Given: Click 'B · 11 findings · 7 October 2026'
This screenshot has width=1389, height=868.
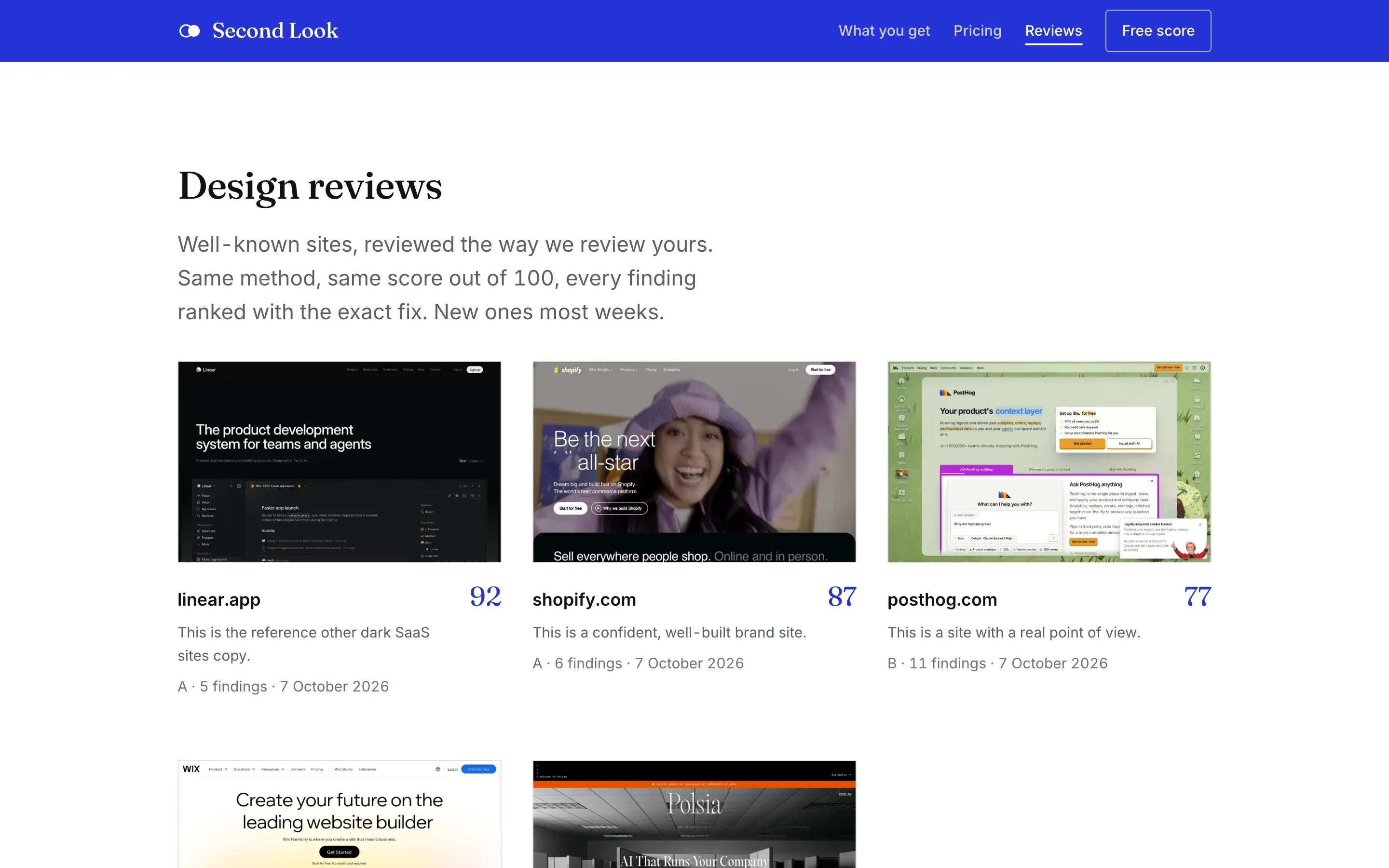Looking at the screenshot, I should pyautogui.click(x=997, y=664).
